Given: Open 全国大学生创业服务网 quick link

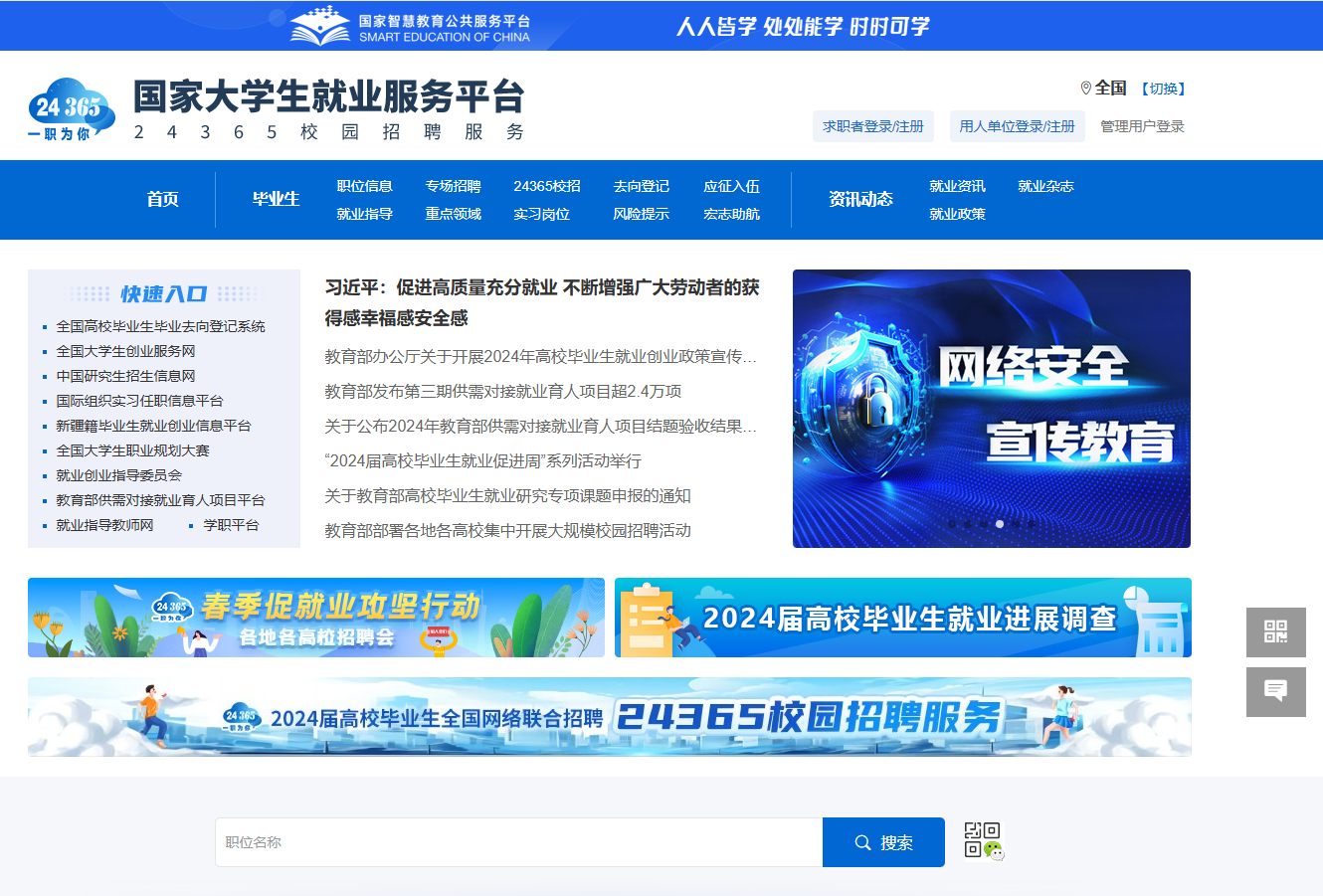Looking at the screenshot, I should point(125,351).
